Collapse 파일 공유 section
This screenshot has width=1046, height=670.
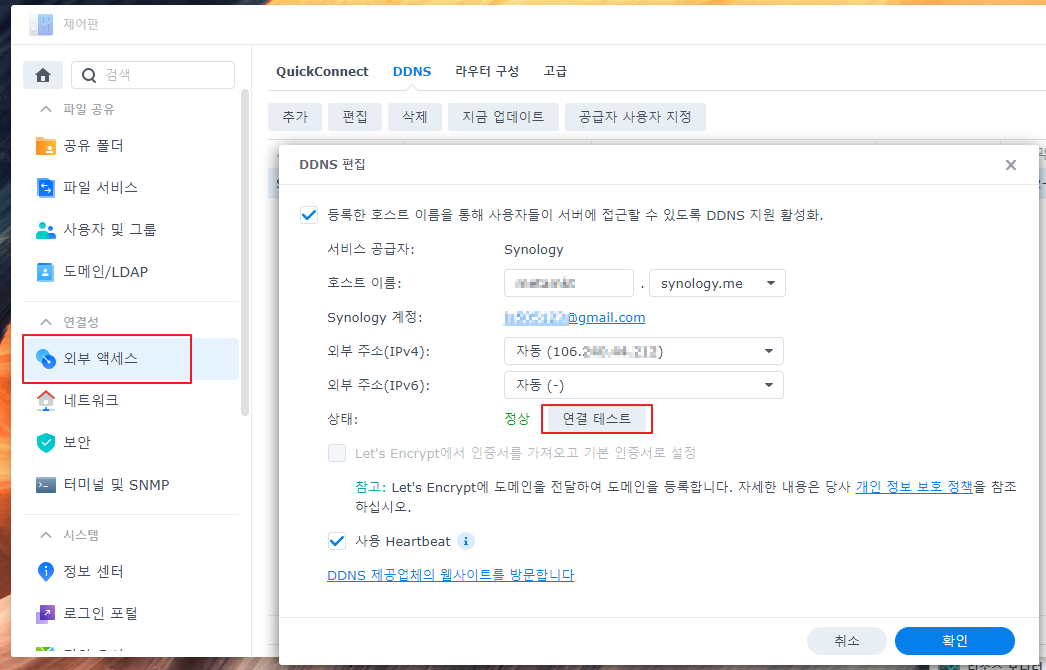[x=45, y=109]
